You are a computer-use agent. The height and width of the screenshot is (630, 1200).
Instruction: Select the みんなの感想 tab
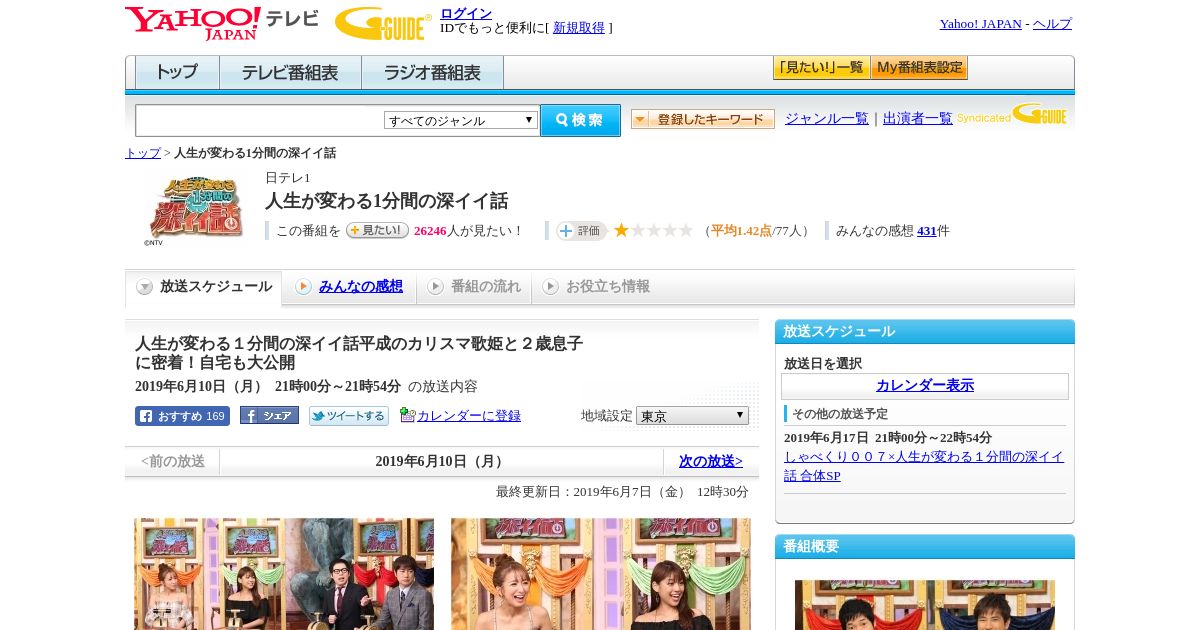(349, 287)
